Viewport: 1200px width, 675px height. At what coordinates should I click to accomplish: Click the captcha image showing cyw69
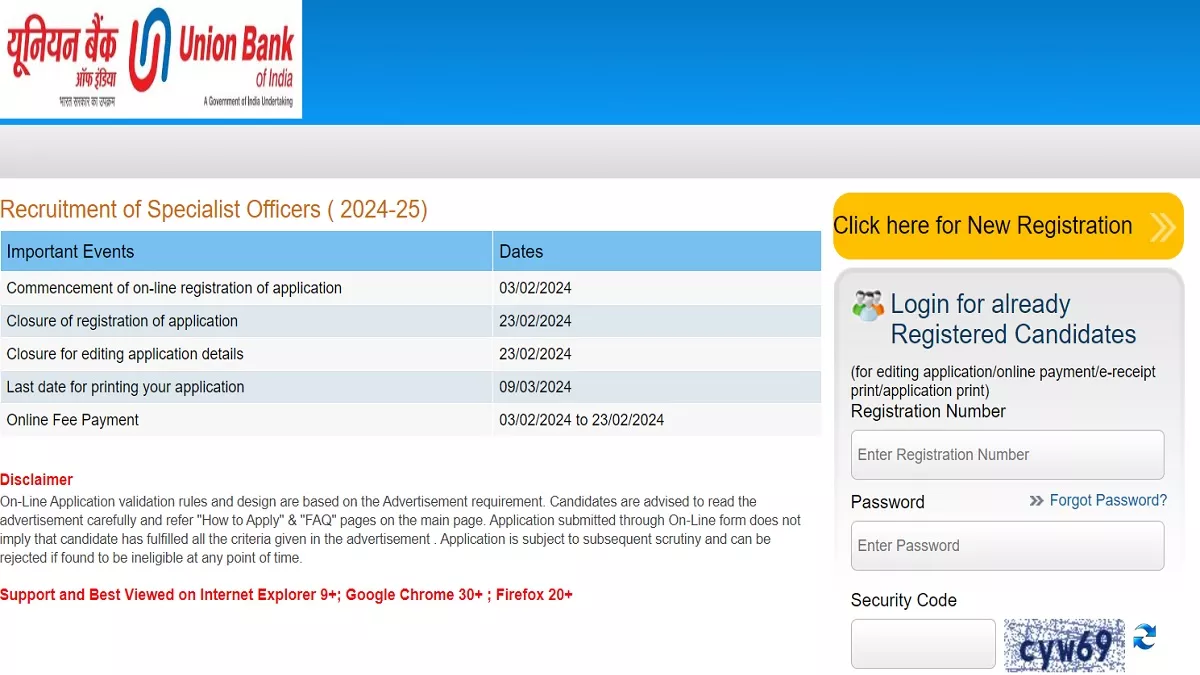coord(1064,645)
